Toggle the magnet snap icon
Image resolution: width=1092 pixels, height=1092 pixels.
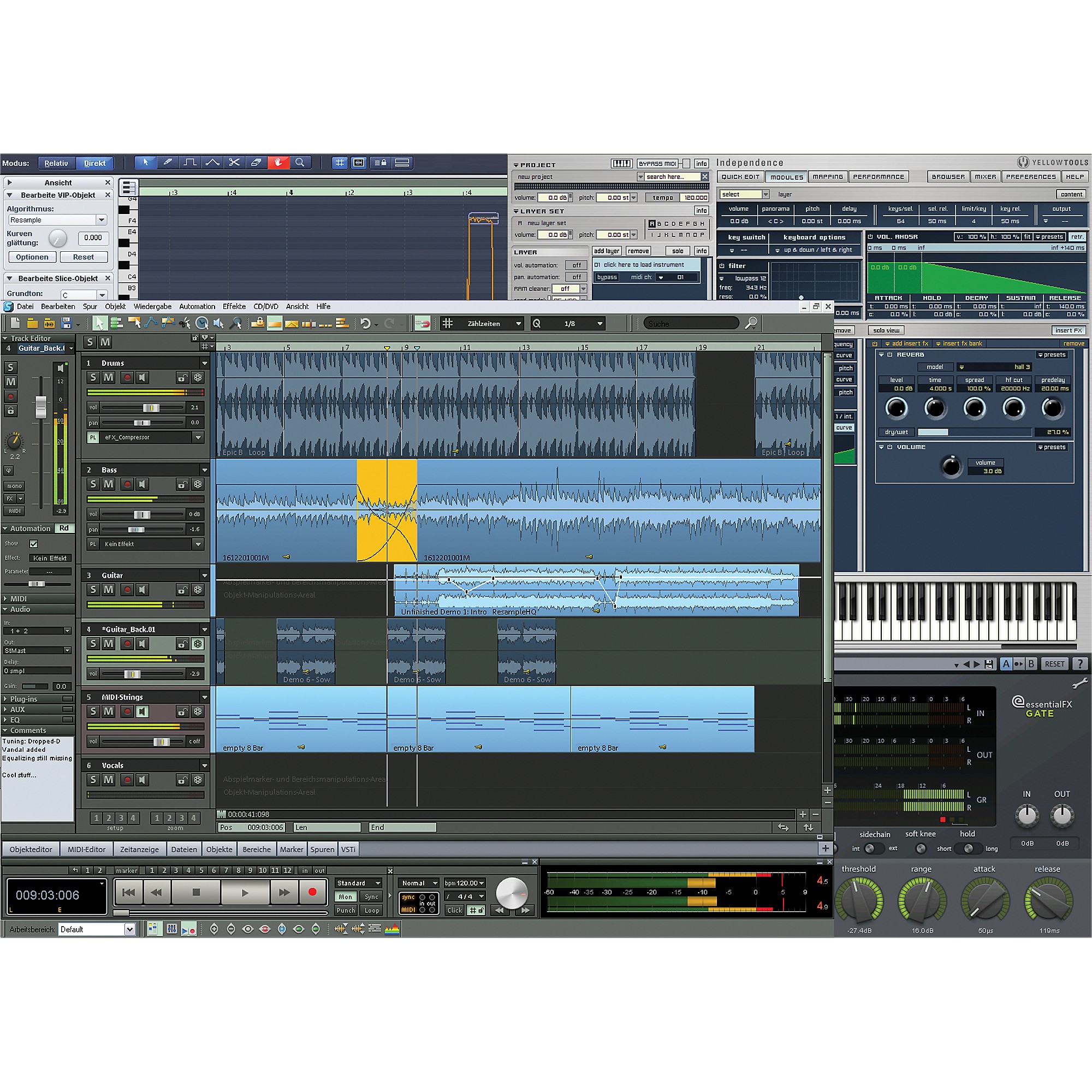pyautogui.click(x=422, y=323)
